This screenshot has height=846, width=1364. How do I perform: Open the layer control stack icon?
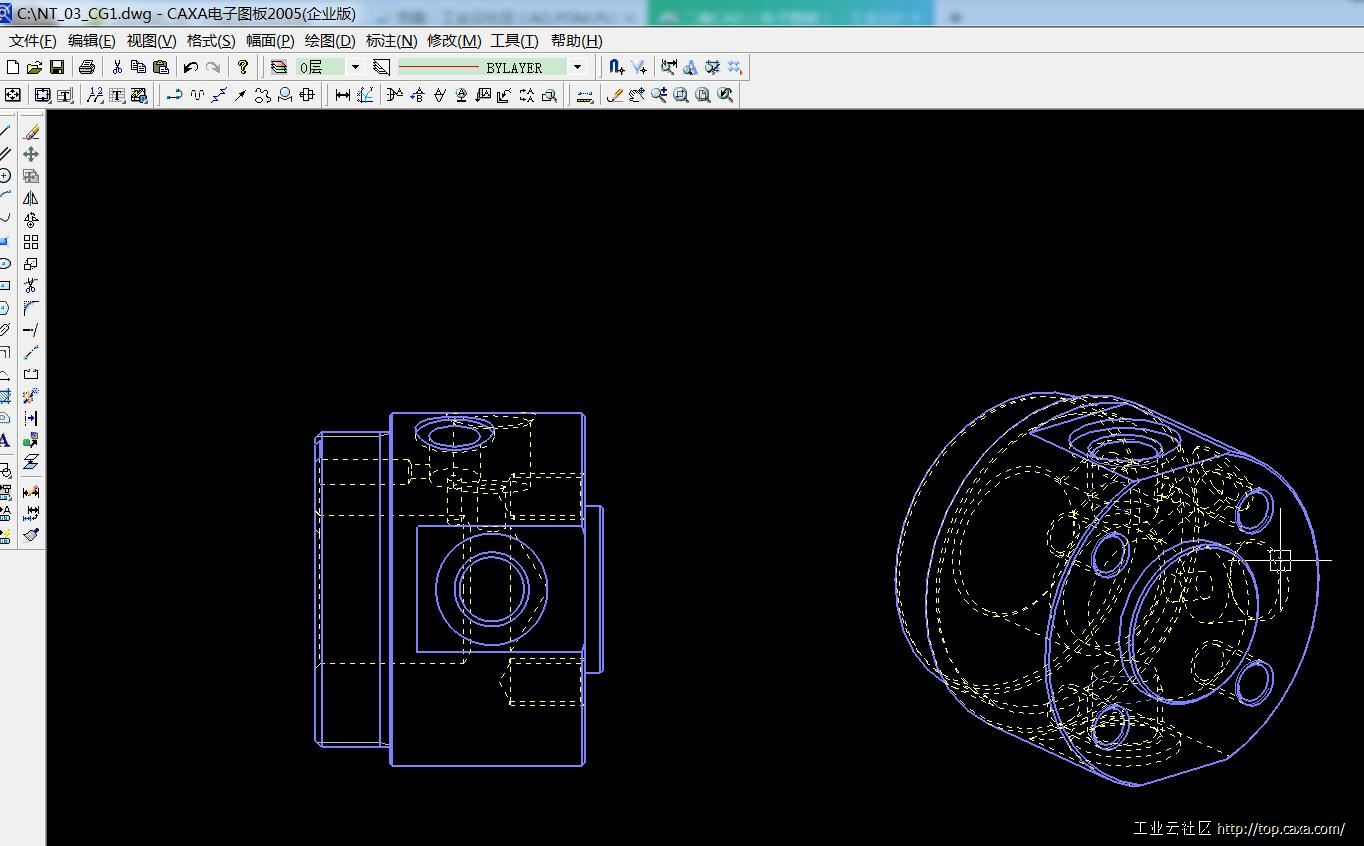[x=279, y=67]
